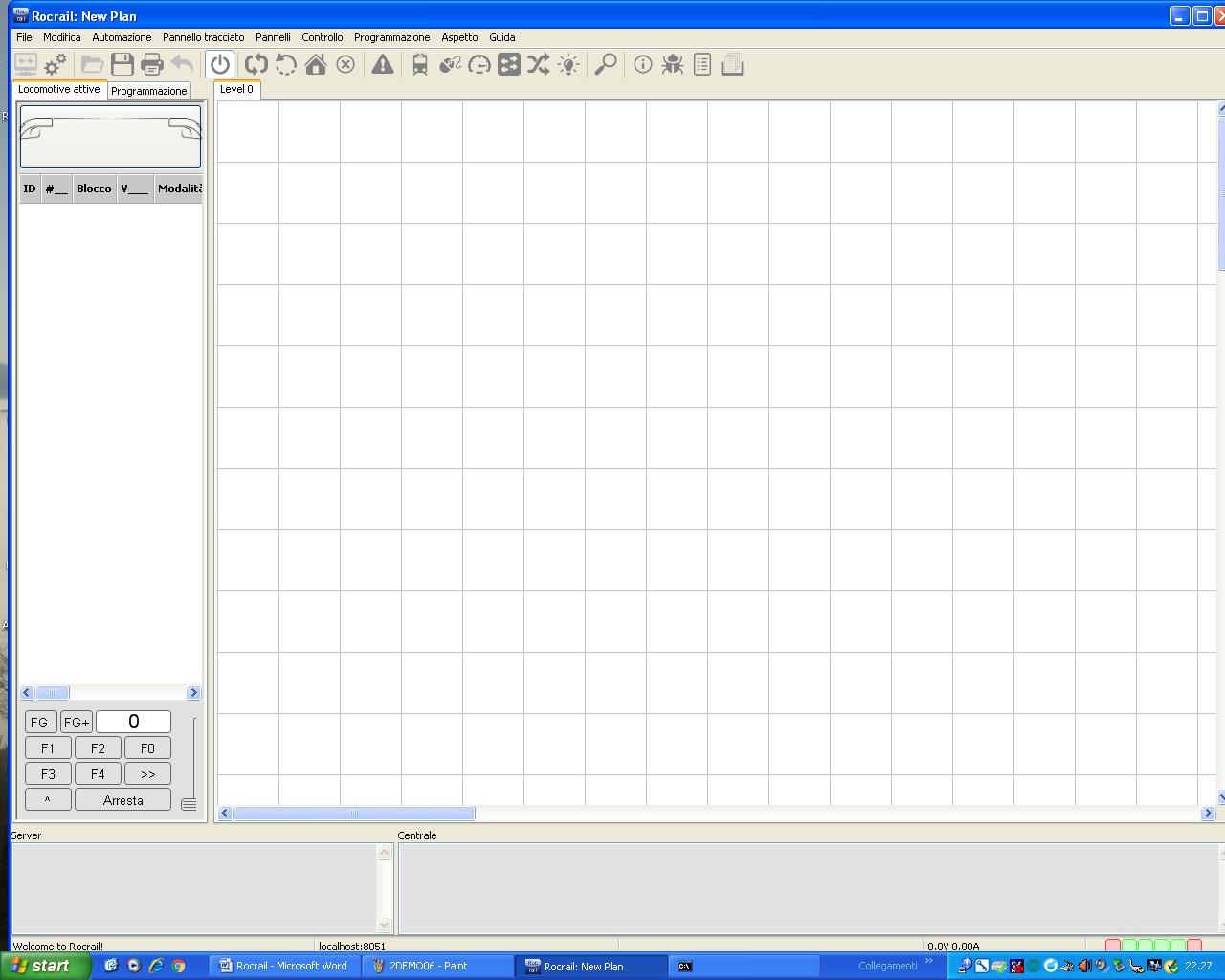This screenshot has width=1225, height=980.
Task: Toggle track power button
Action: pyautogui.click(x=220, y=65)
